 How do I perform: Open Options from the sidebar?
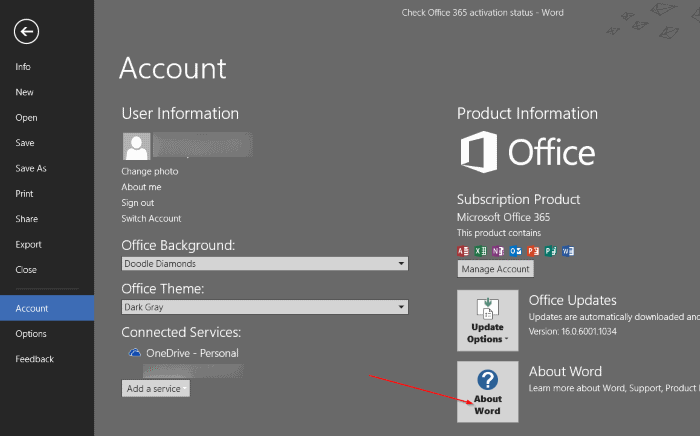(x=31, y=334)
